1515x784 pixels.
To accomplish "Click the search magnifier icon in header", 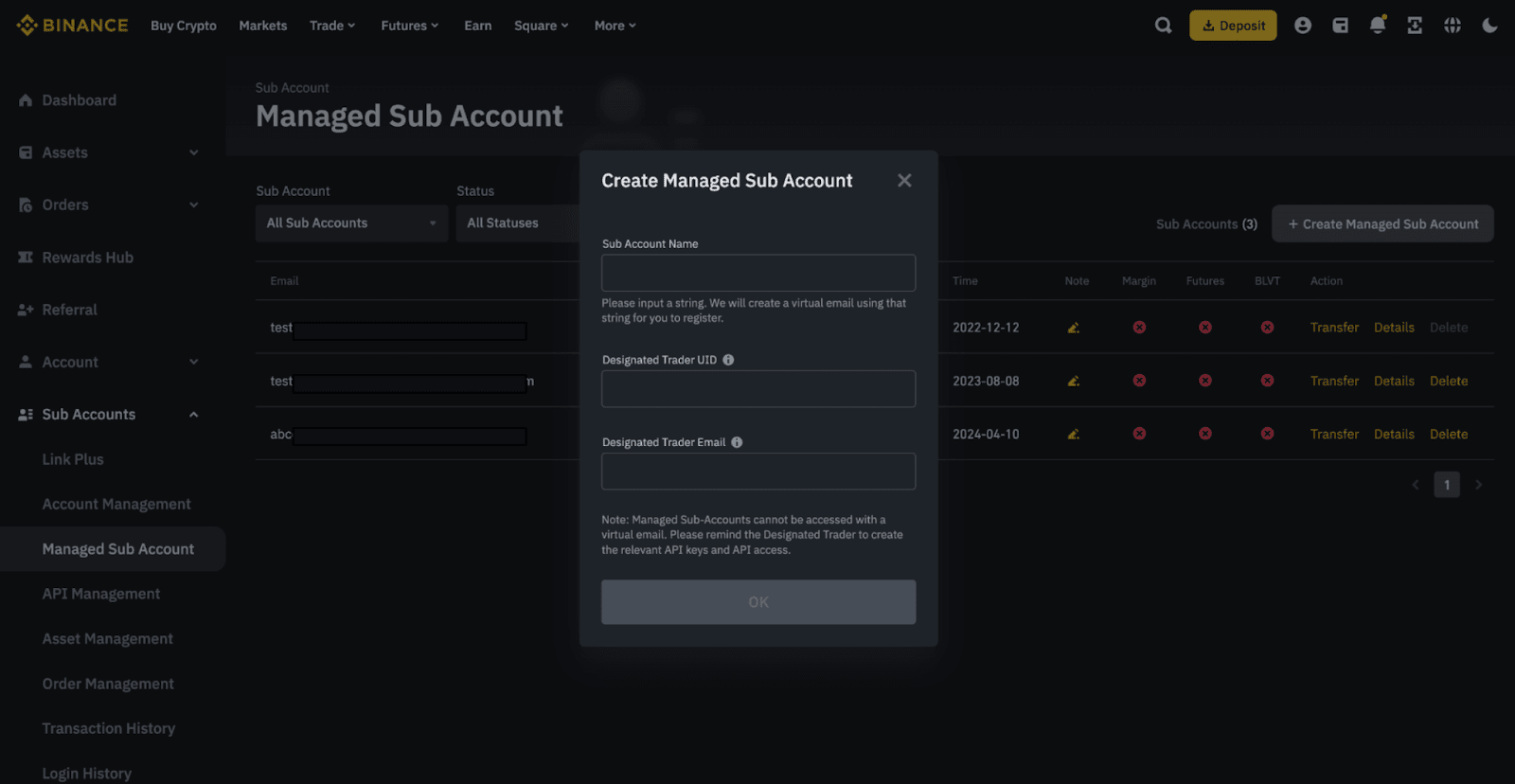I will click(x=1163, y=26).
